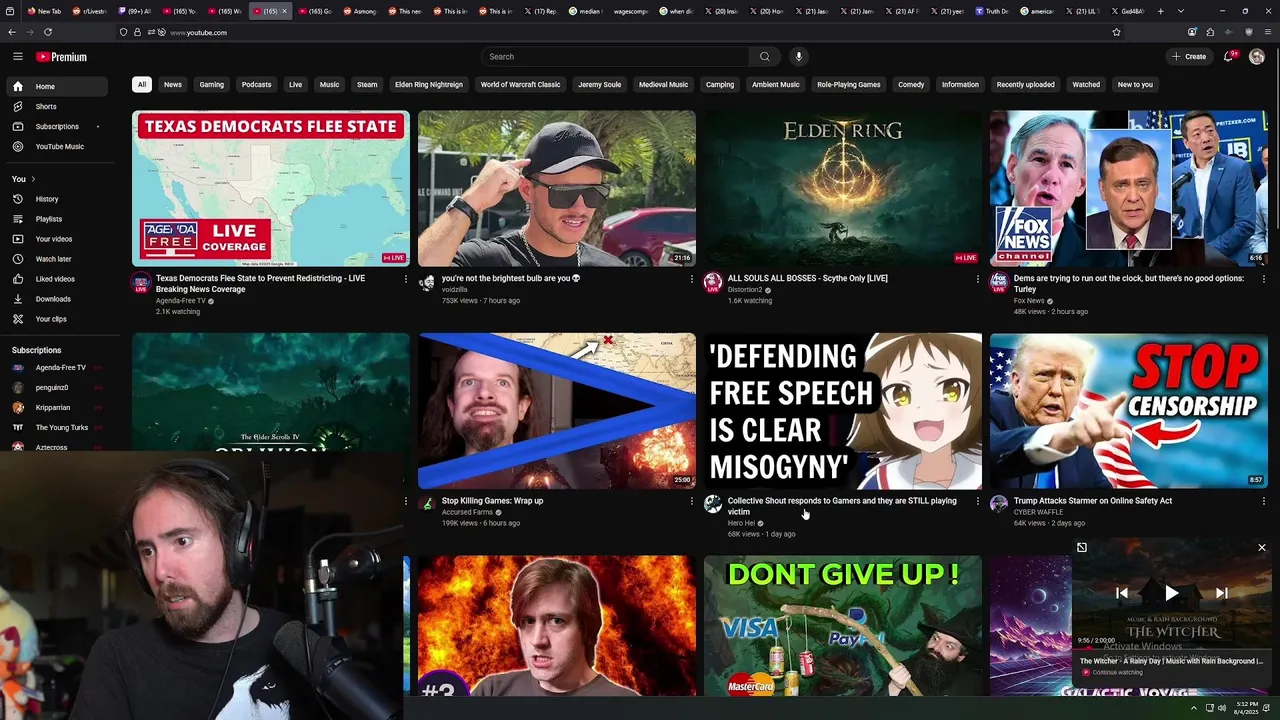Click in the YouTube search field

(x=615, y=57)
